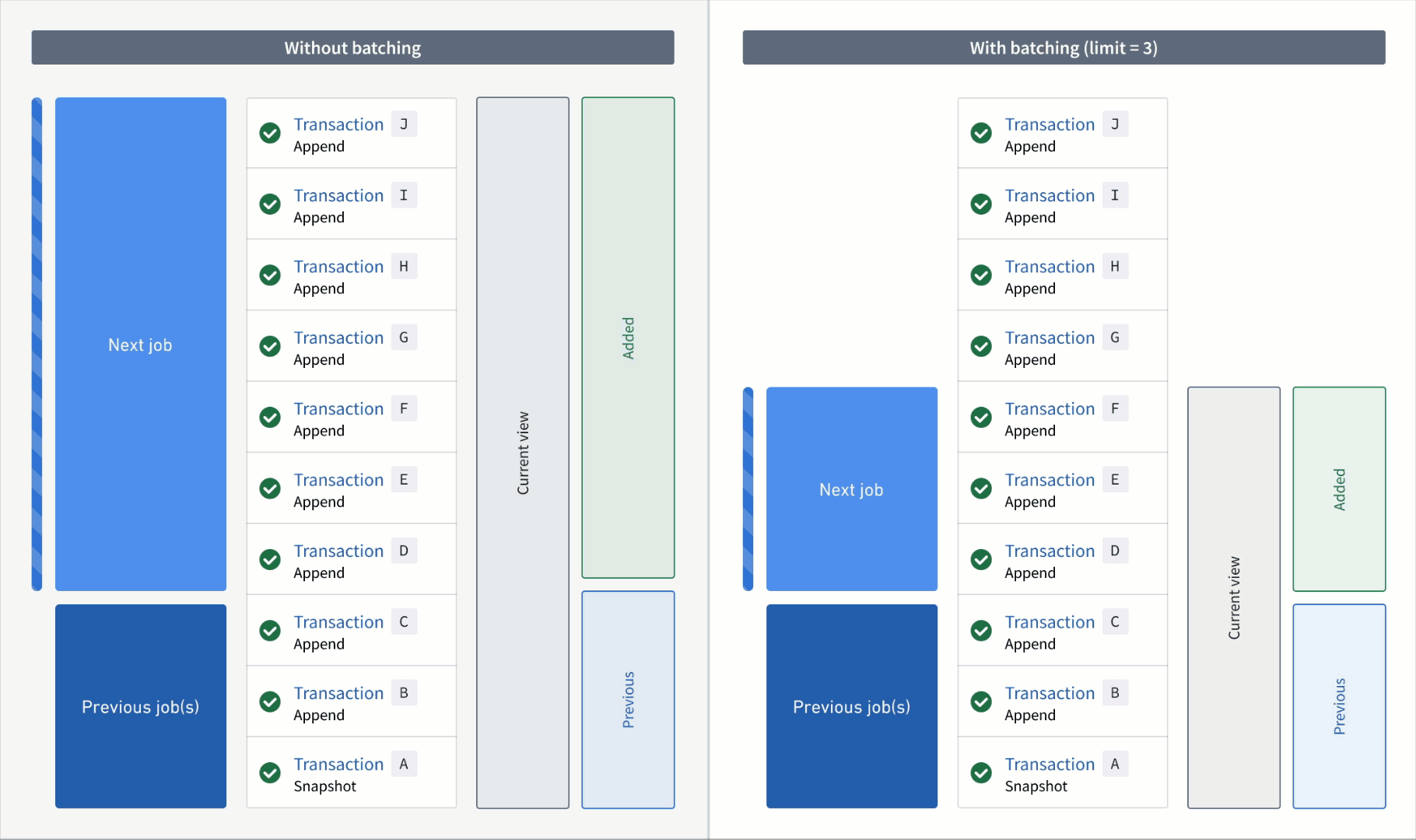The height and width of the screenshot is (840, 1416).
Task: Select the "With batching (limit = 3)" header
Action: pyautogui.click(x=1064, y=48)
